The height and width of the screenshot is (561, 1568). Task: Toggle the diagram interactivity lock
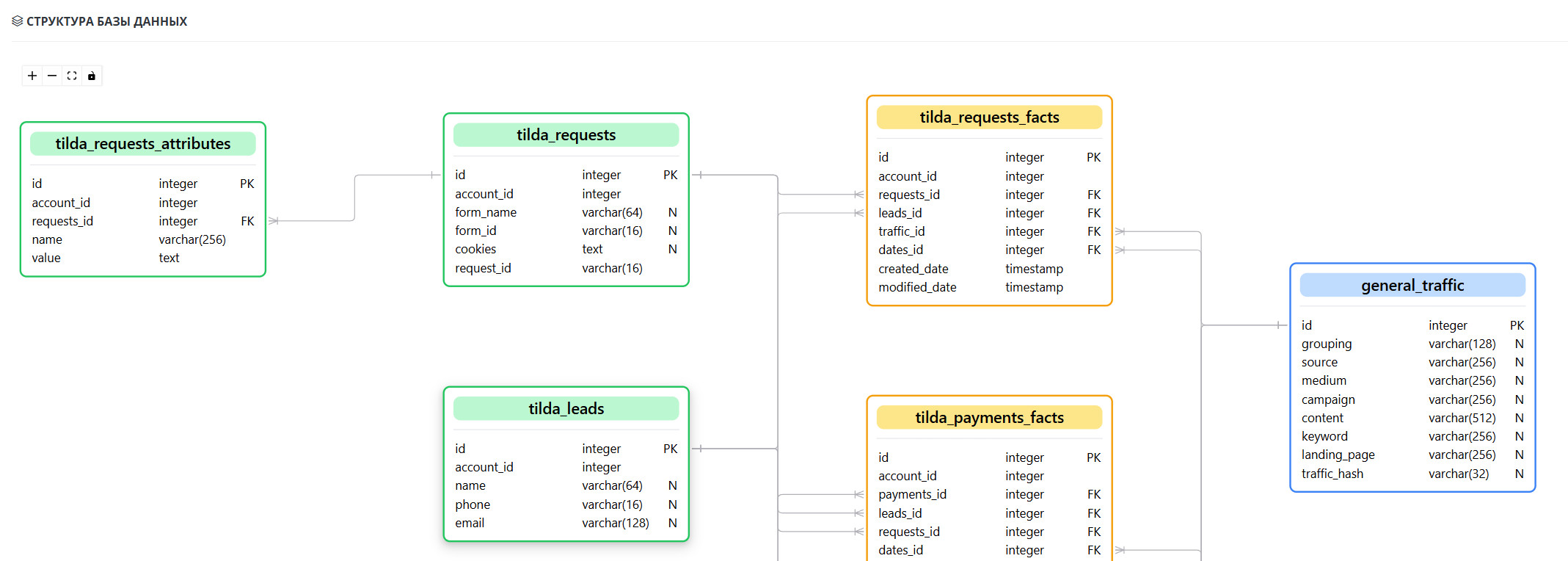[92, 76]
